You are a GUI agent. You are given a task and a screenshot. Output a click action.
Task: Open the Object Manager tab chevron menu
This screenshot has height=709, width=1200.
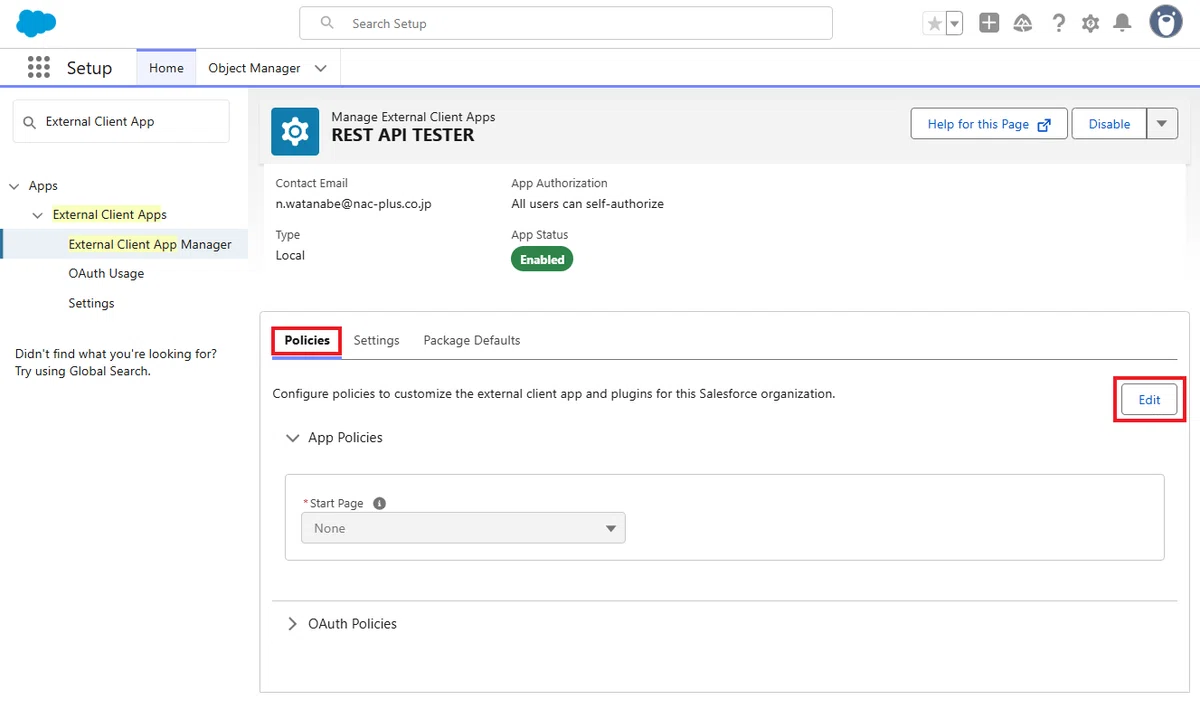320,68
